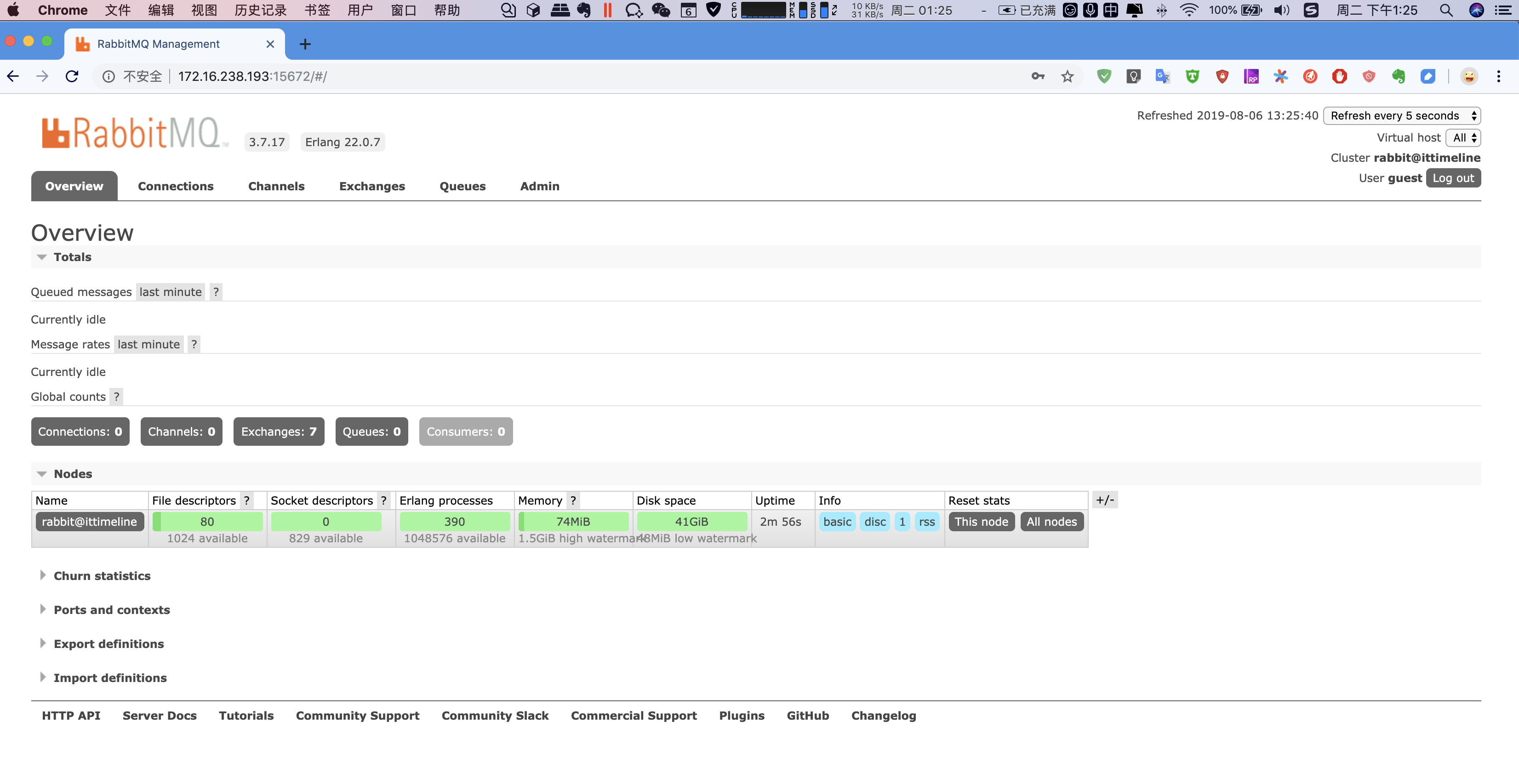
Task: Open the Evernote elephant browser extension
Action: [x=1398, y=76]
